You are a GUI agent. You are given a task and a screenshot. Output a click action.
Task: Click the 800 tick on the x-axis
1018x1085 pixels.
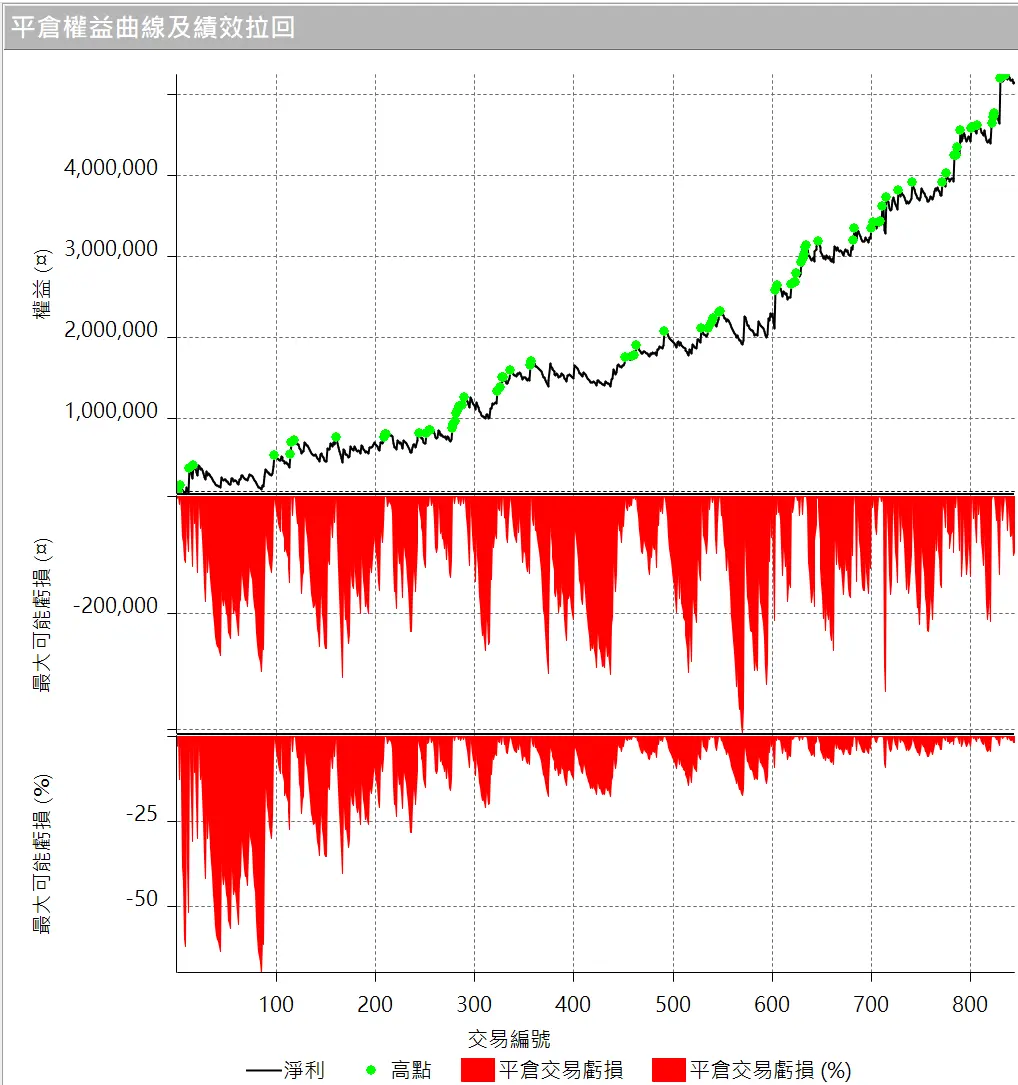(970, 1003)
